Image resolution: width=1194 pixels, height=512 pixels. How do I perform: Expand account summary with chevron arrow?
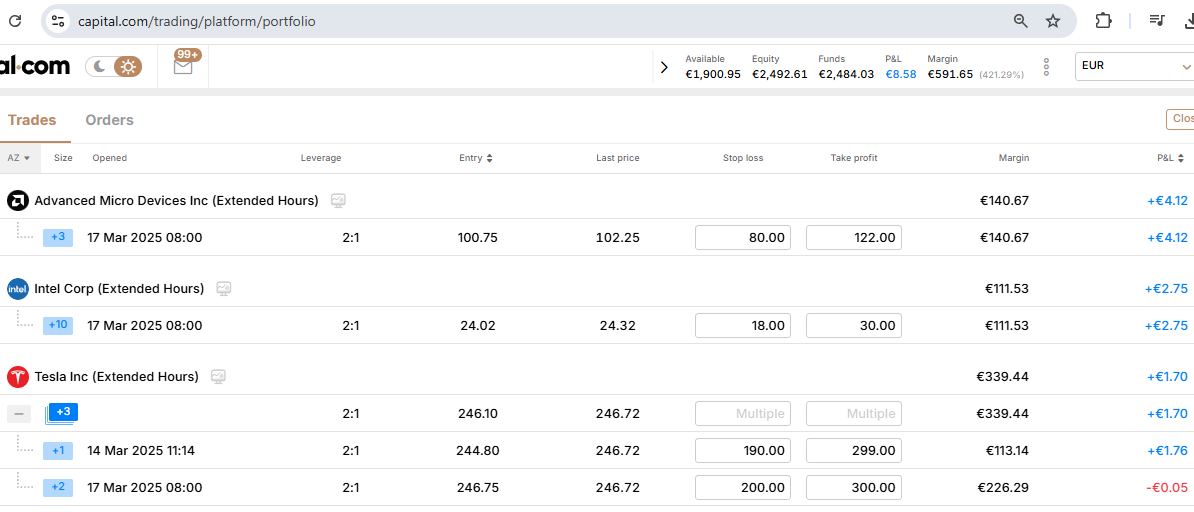pos(664,67)
